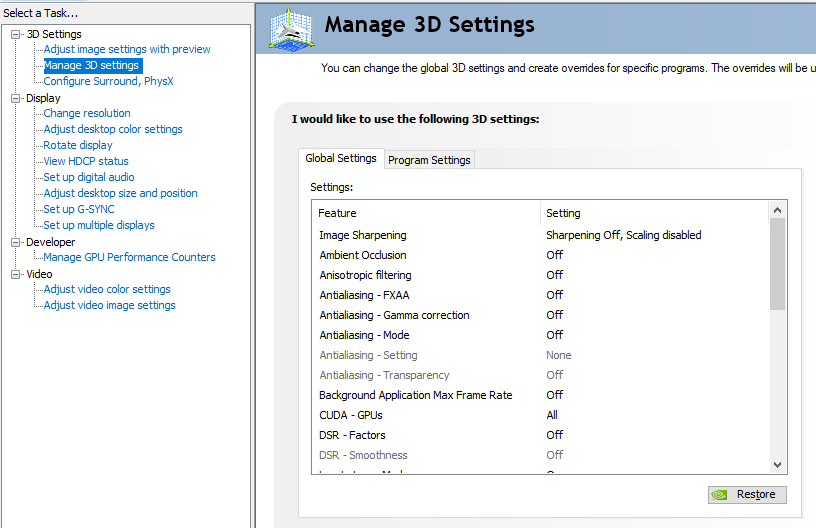Click the grayed Antialiasing - Transparency row

(x=541, y=376)
